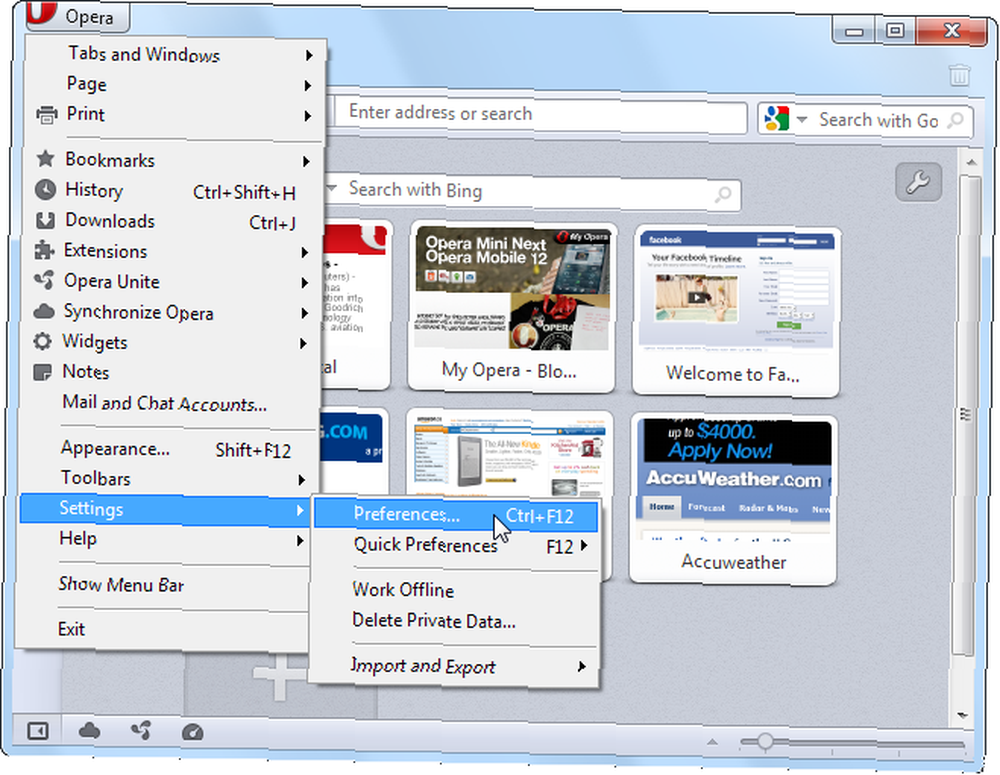Click the Opera Unite status bar icon
This screenshot has width=1000, height=775.
140,731
